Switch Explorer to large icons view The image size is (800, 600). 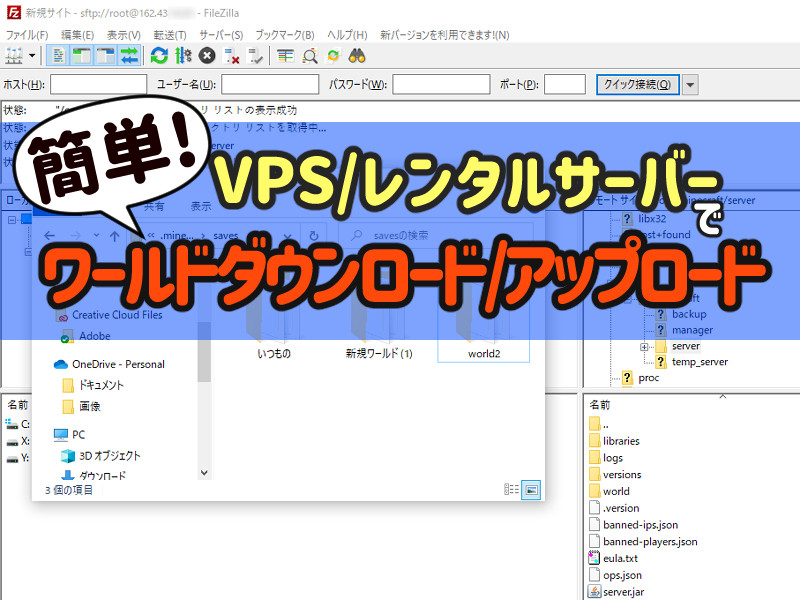pyautogui.click(x=531, y=490)
